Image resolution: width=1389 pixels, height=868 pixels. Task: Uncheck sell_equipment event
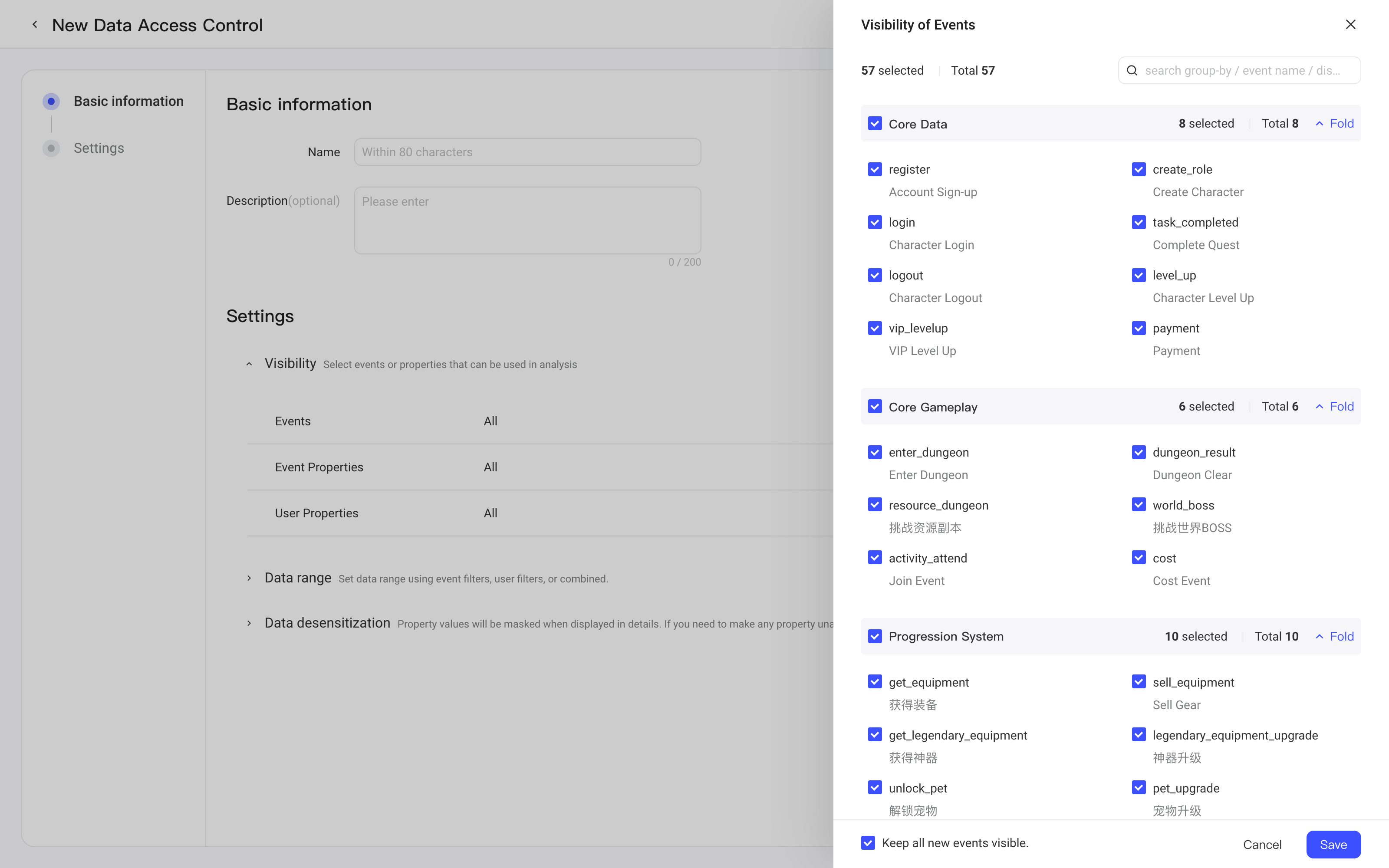pyautogui.click(x=1139, y=682)
